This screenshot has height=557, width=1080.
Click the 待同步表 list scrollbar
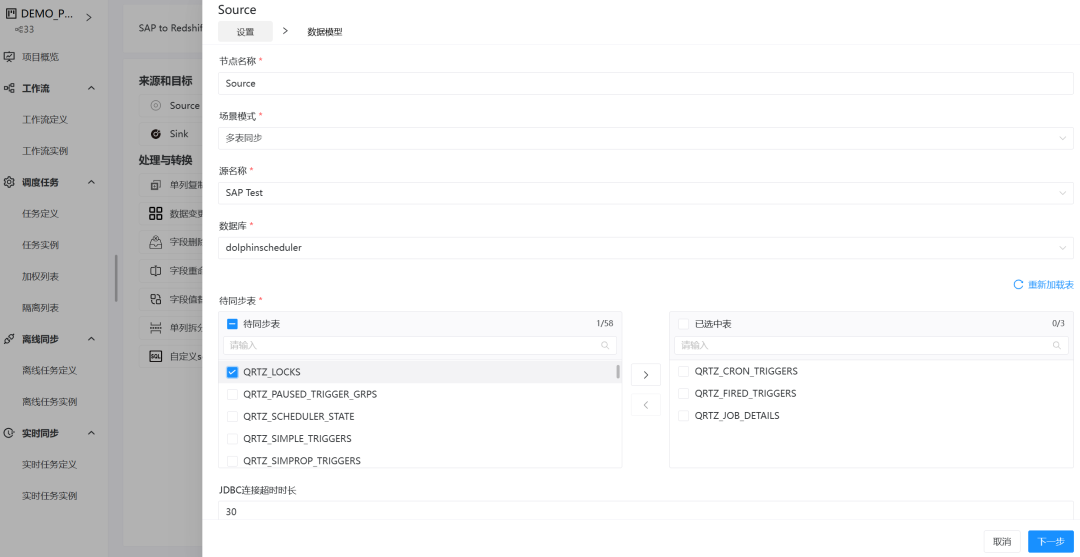click(618, 372)
